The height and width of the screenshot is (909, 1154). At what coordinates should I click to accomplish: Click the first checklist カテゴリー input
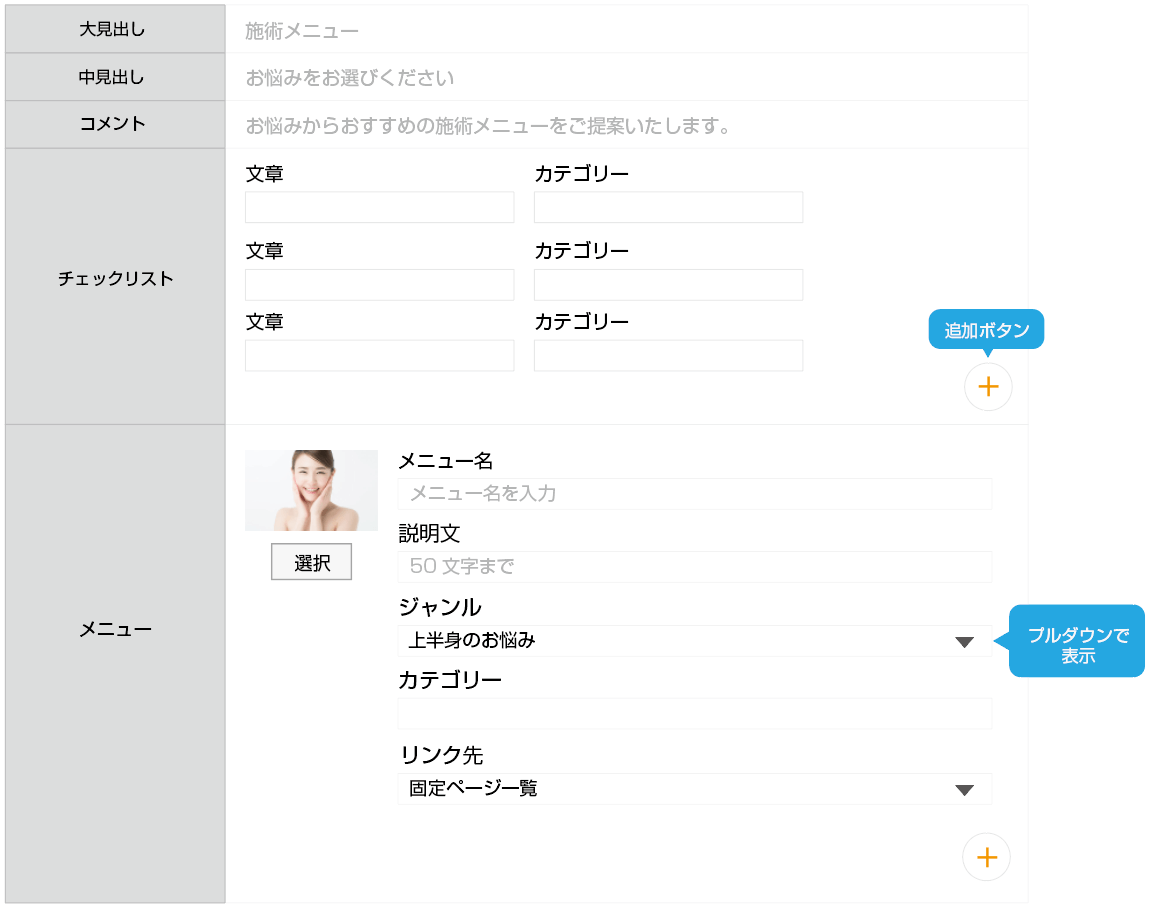pos(668,207)
